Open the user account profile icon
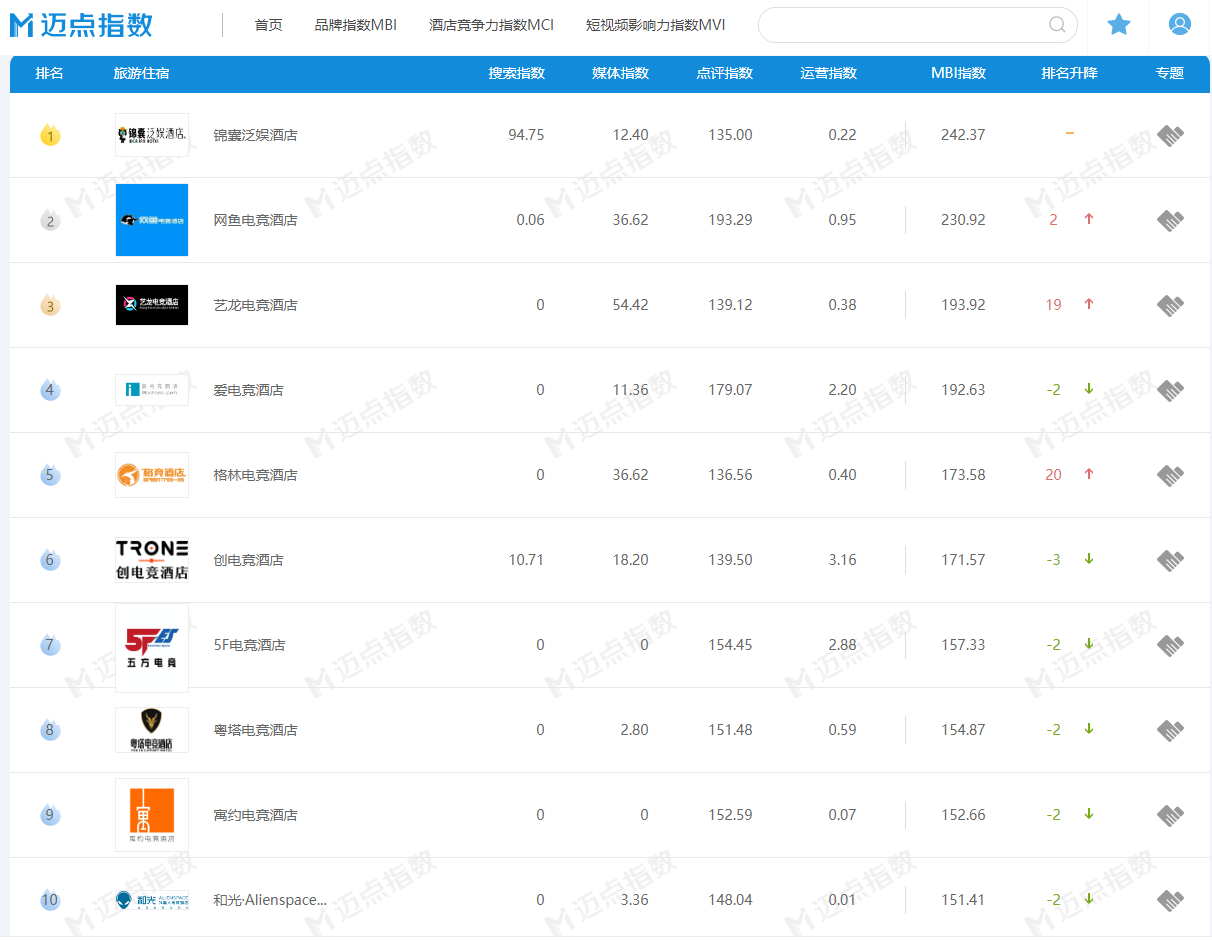 click(1180, 25)
